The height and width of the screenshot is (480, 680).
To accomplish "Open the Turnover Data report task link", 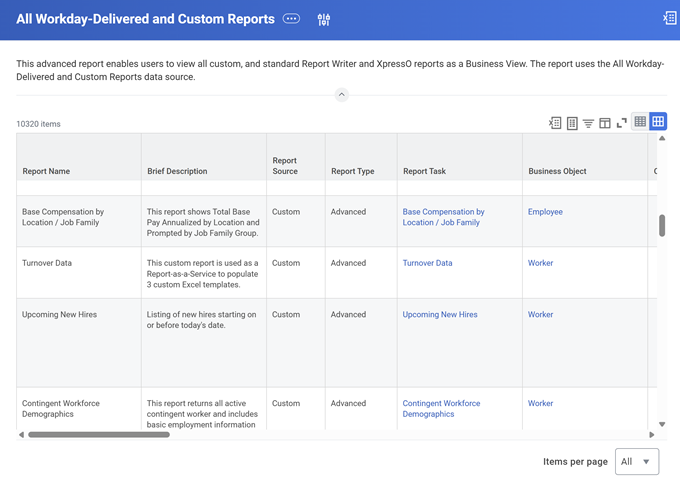I will [427, 263].
